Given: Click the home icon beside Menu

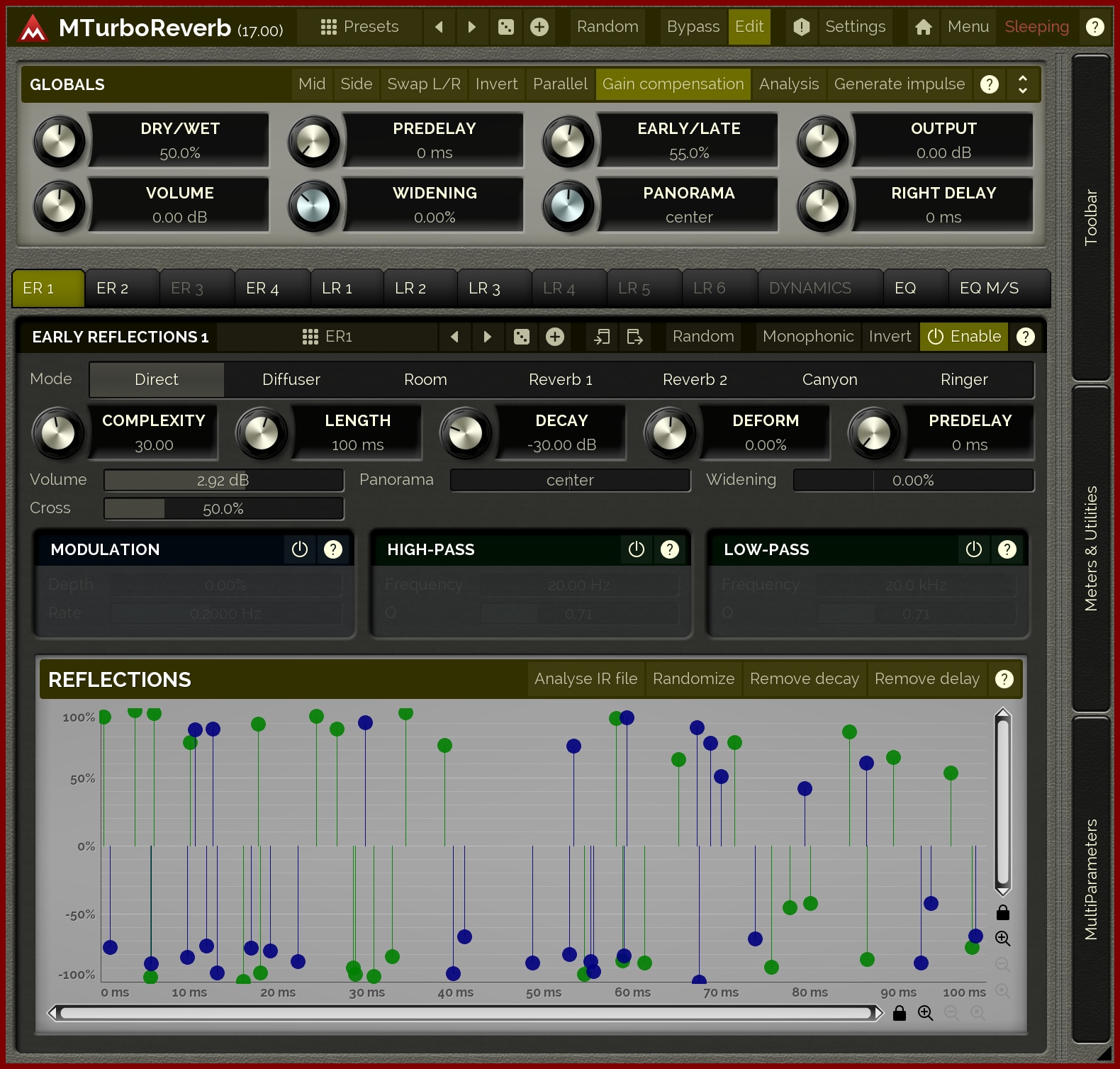Looking at the screenshot, I should 923,27.
